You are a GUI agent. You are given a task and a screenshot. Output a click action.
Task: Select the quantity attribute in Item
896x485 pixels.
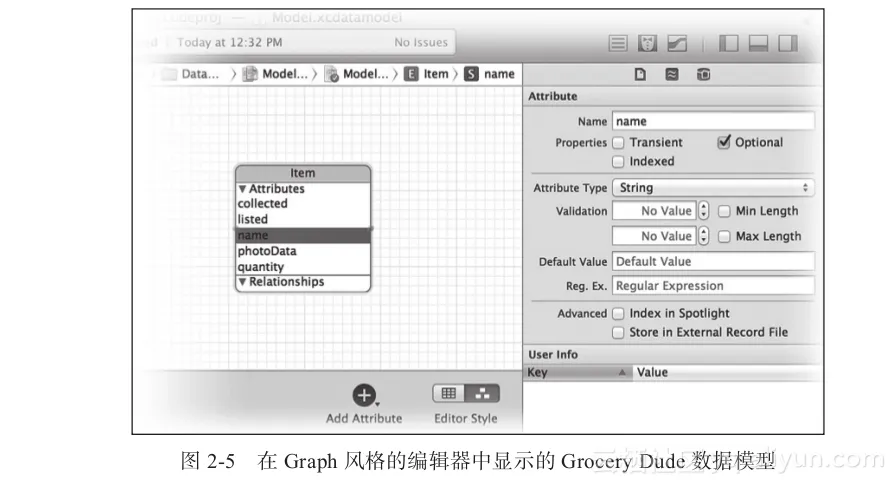(x=303, y=267)
